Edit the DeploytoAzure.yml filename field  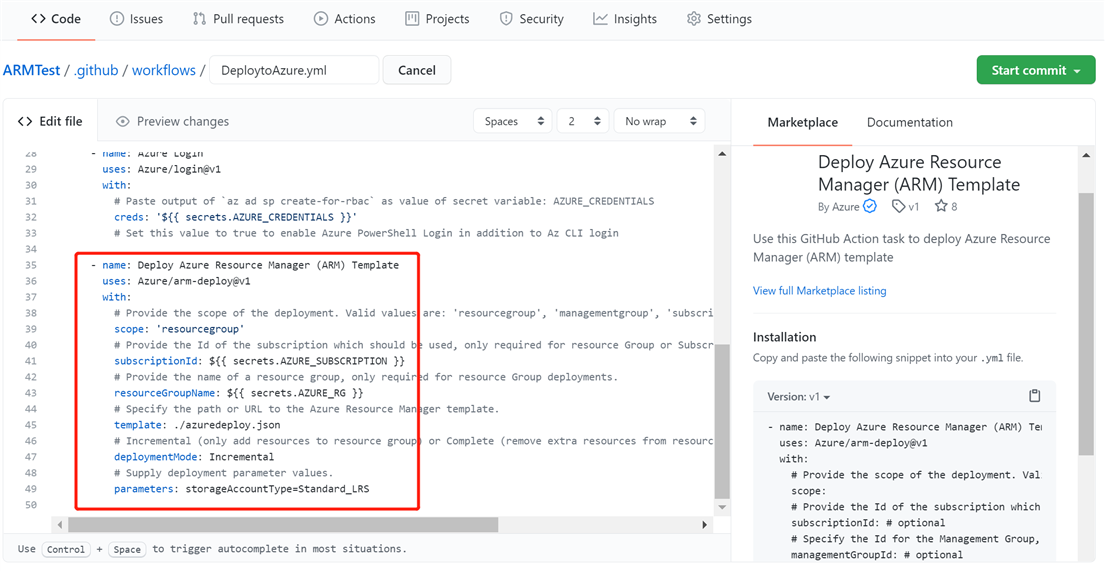click(294, 70)
